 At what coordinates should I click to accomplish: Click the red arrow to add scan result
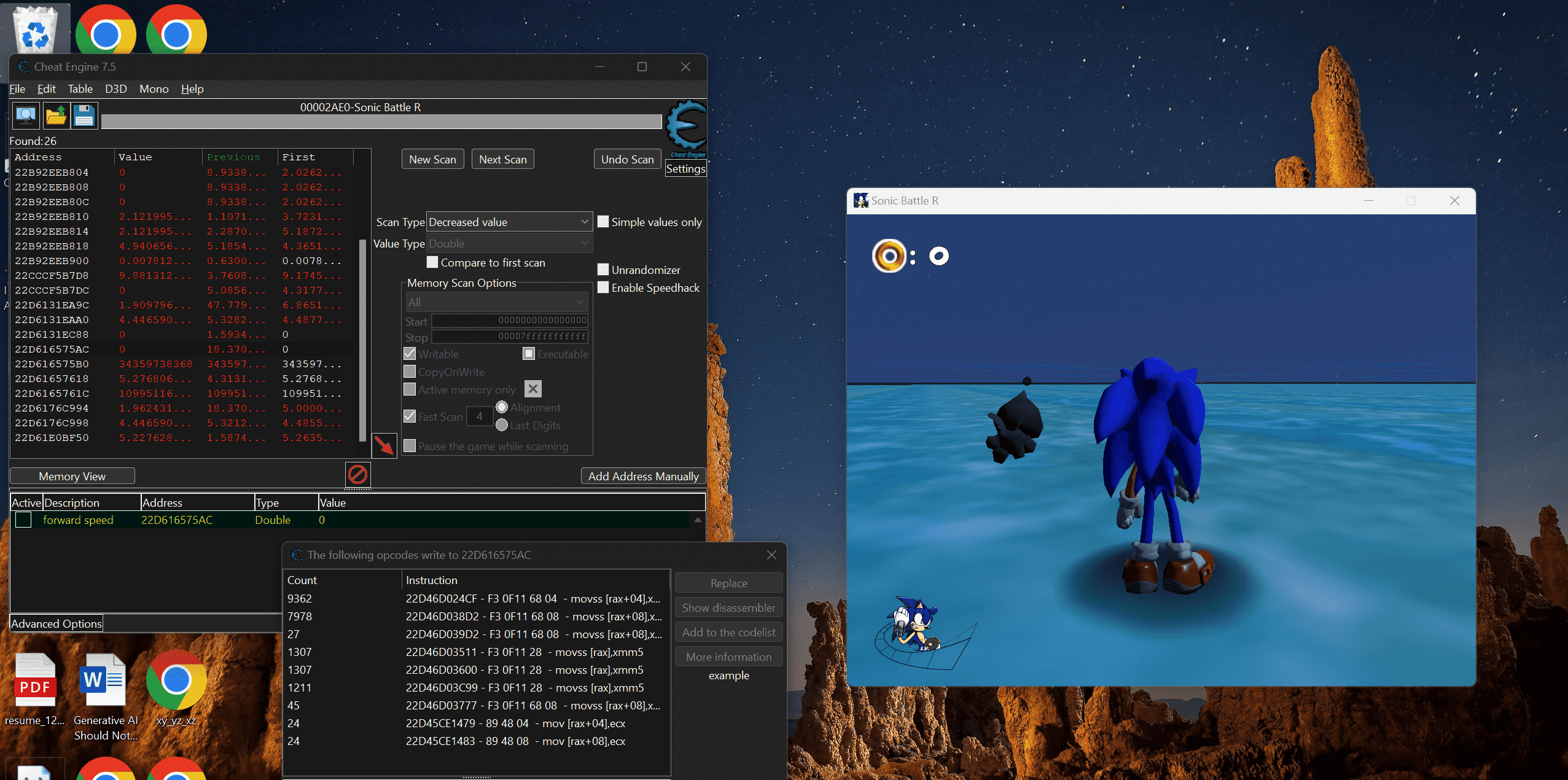click(x=386, y=446)
